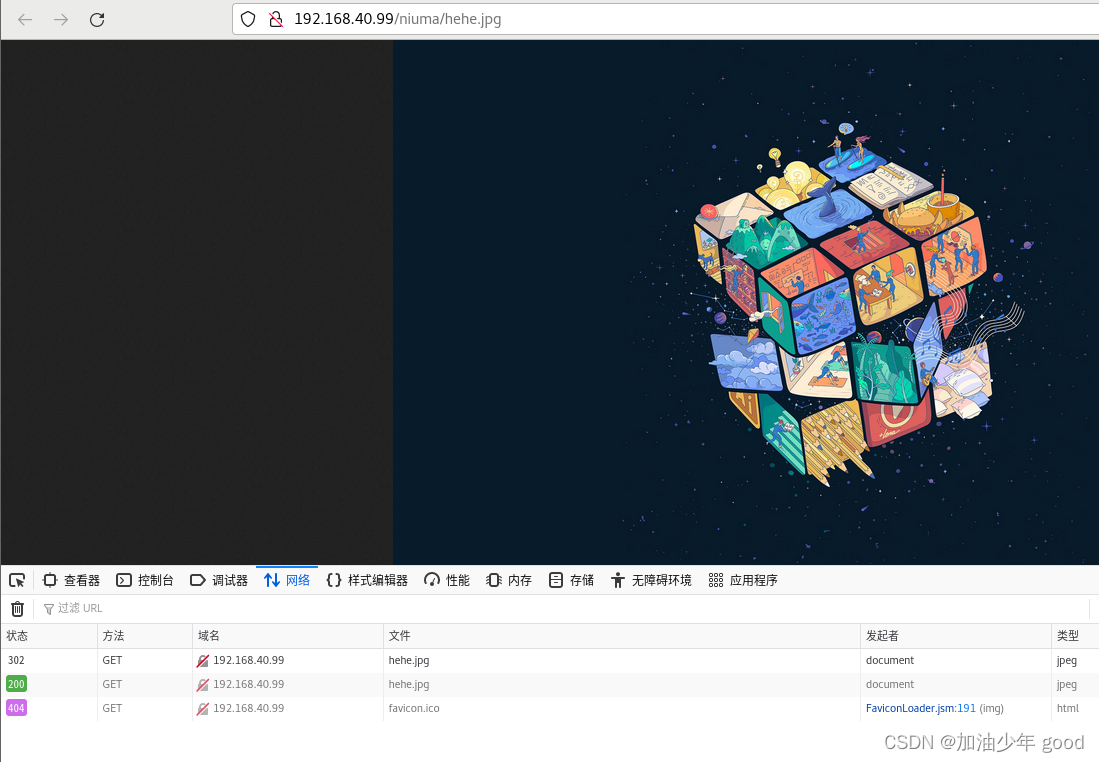Screen dimensions: 1099x762
Task: Reload the current page
Action: click(97, 20)
